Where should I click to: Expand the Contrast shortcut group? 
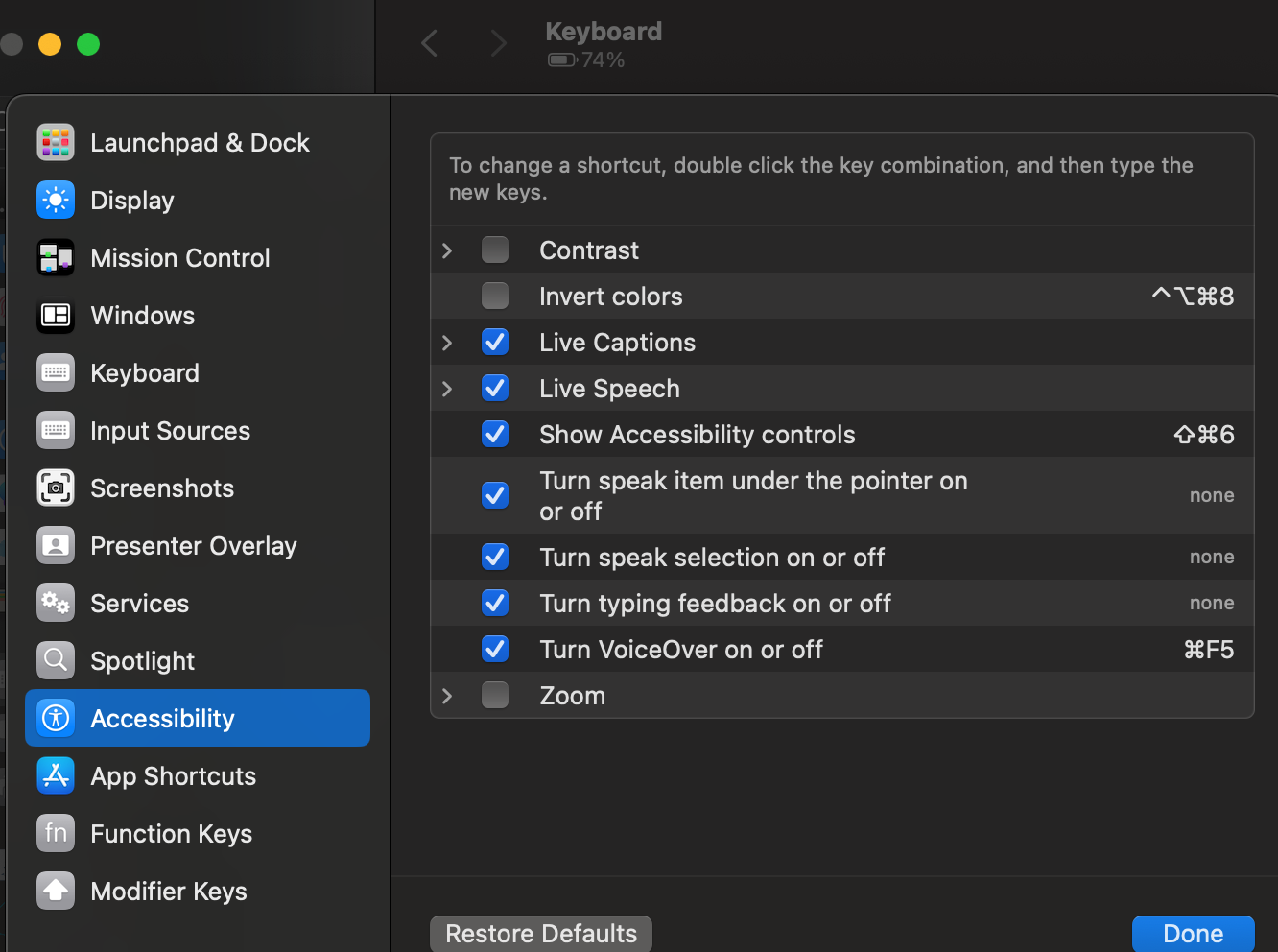point(447,250)
